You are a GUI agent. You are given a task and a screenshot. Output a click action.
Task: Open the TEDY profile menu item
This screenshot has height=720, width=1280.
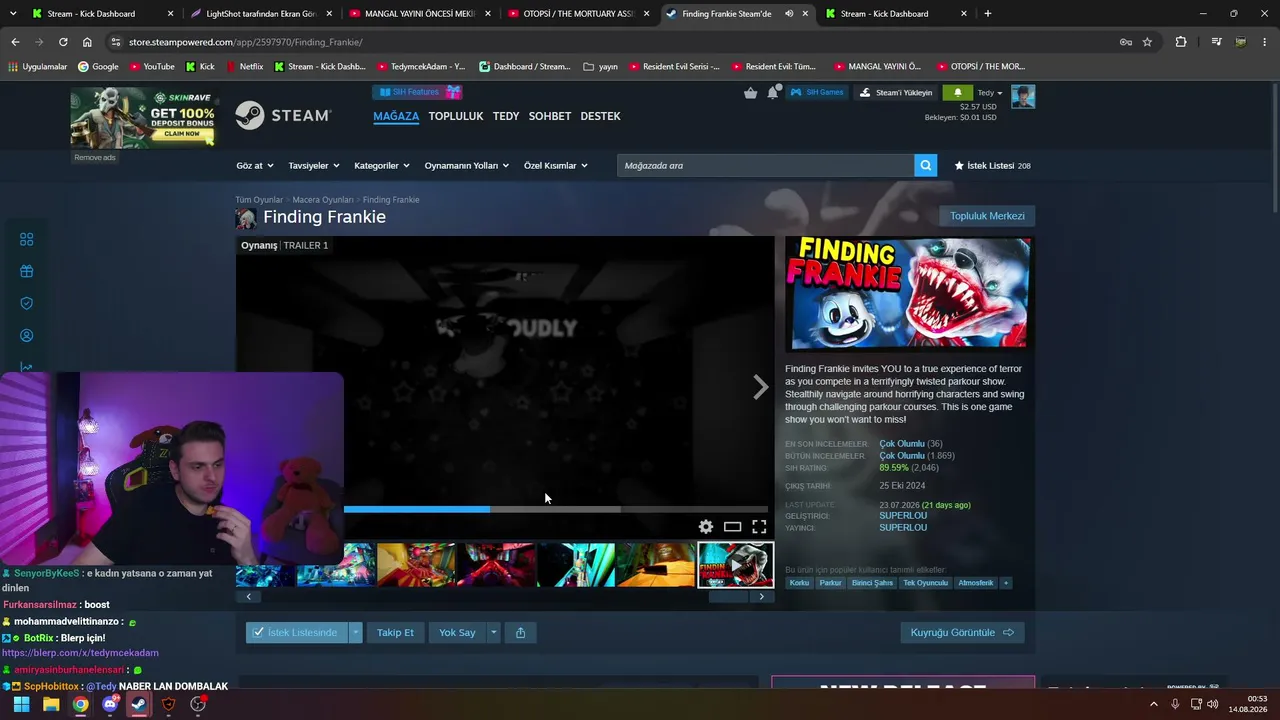click(506, 116)
